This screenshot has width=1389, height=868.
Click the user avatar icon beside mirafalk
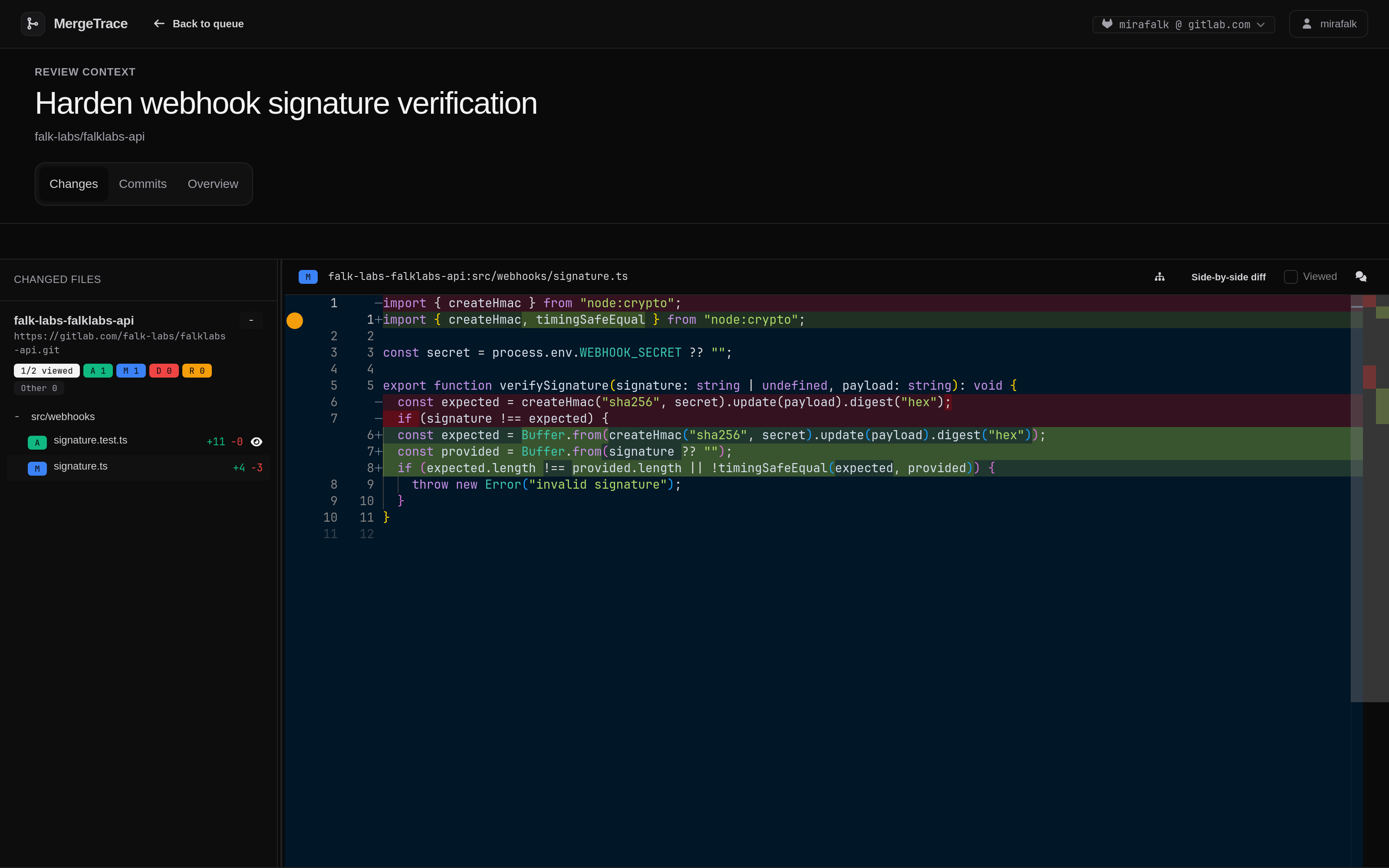tap(1307, 23)
